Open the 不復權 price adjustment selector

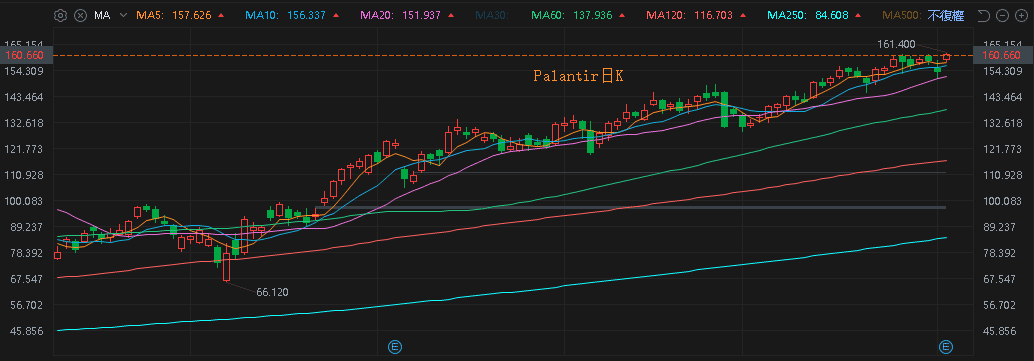coord(946,15)
